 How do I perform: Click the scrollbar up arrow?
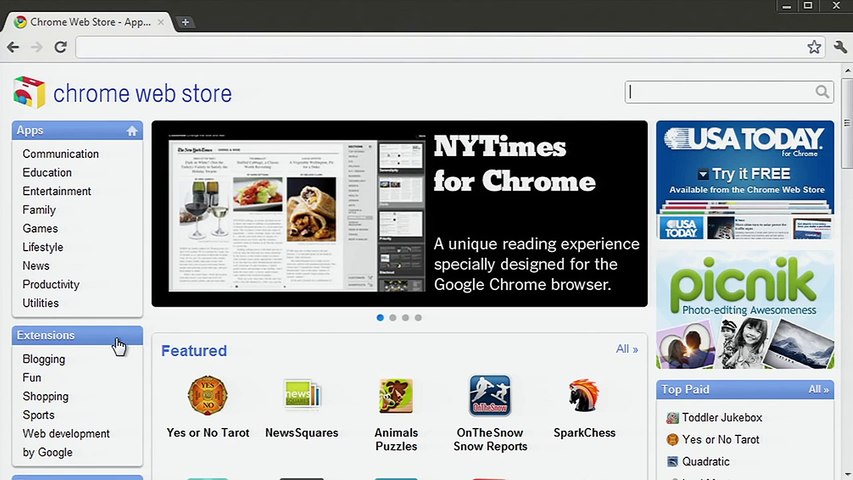[x=847, y=71]
